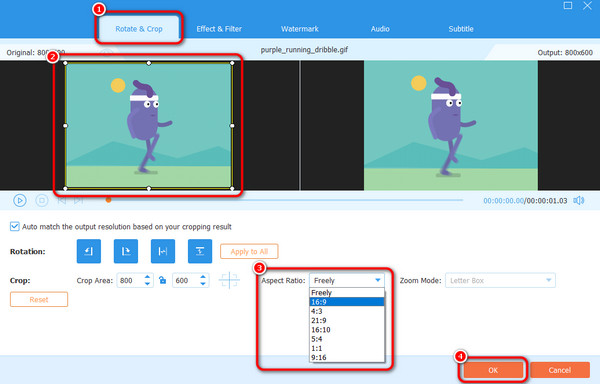
Task: Select the 9:16 aspect ratio option
Action: [x=347, y=358]
